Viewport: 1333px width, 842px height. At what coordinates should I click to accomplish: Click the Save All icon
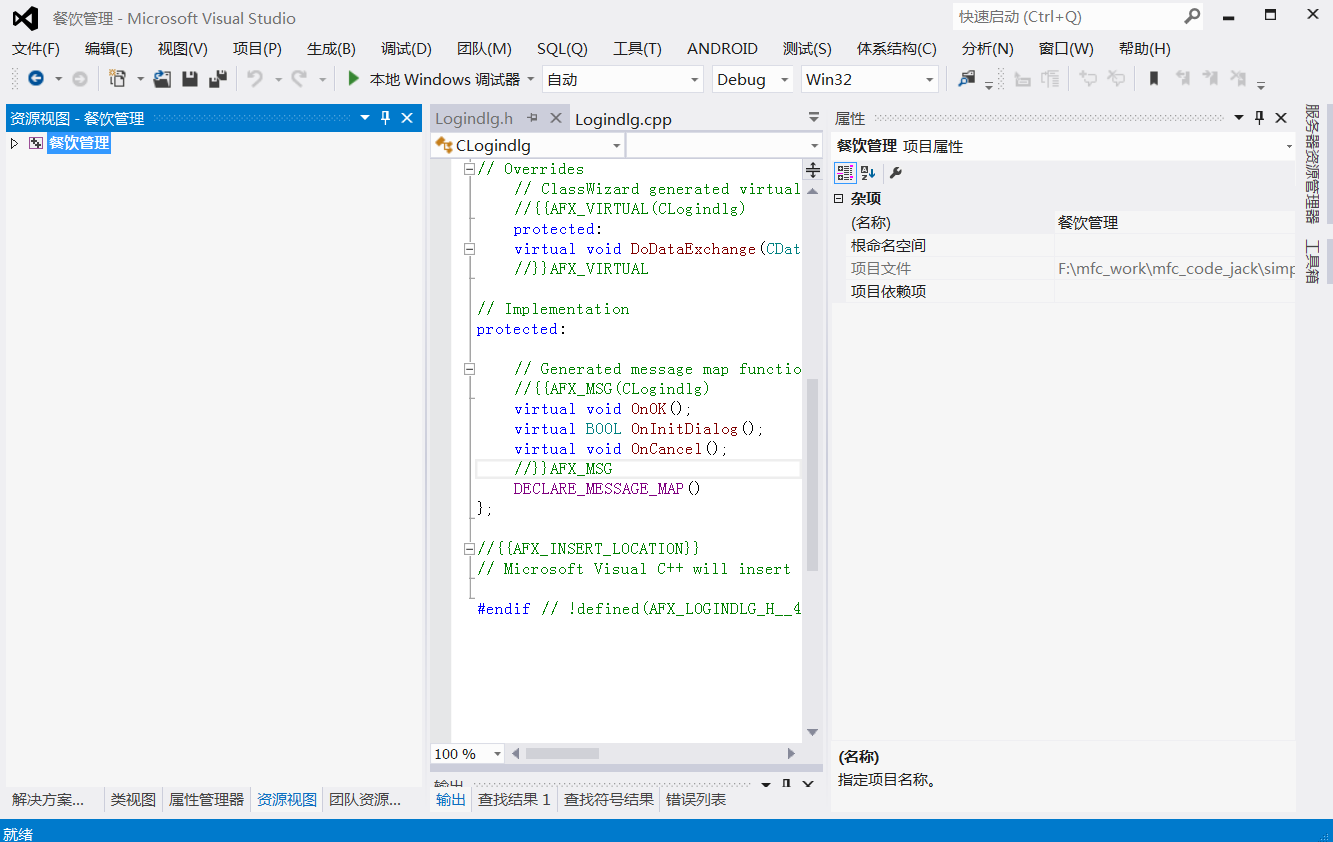click(218, 79)
